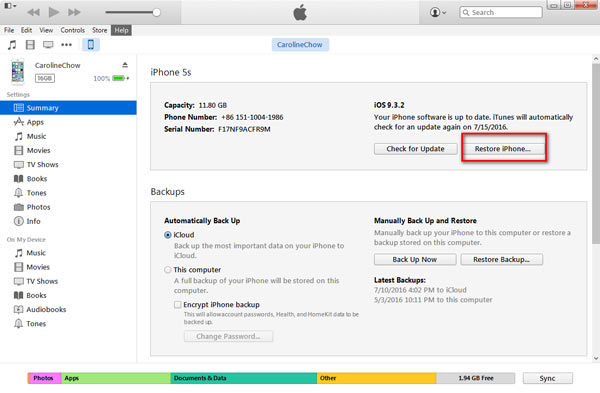The height and width of the screenshot is (393, 600).
Task: Open Movies under On My Device
Action: point(68,267)
